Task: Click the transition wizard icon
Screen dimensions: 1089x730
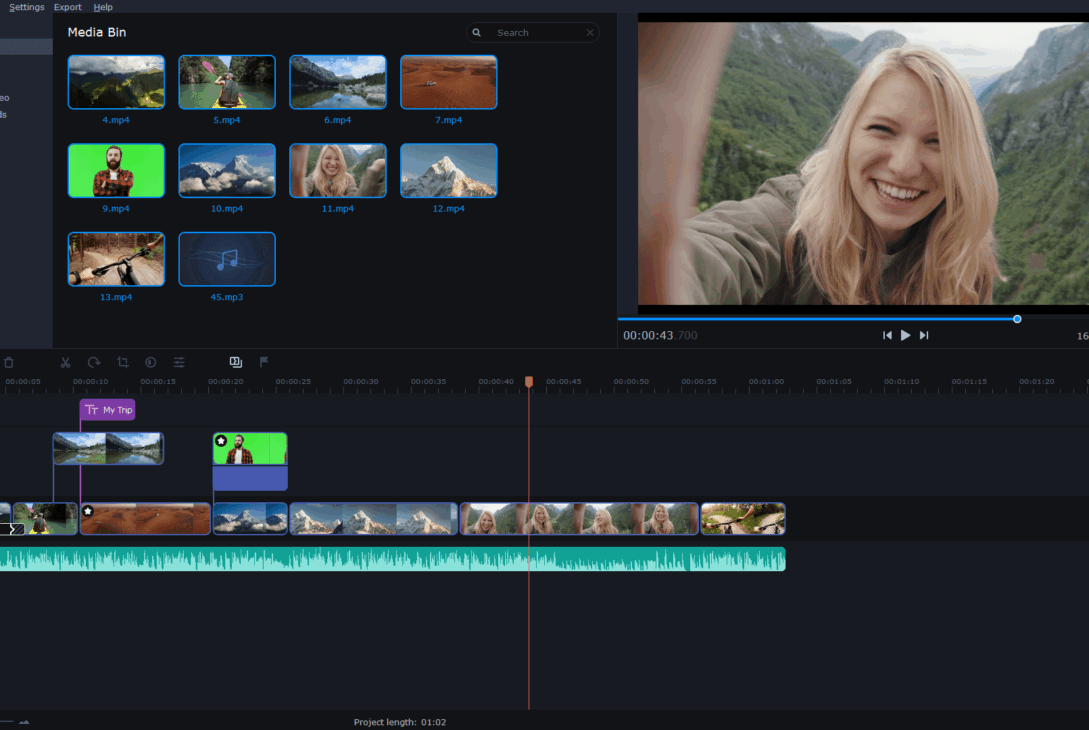Action: click(x=235, y=362)
